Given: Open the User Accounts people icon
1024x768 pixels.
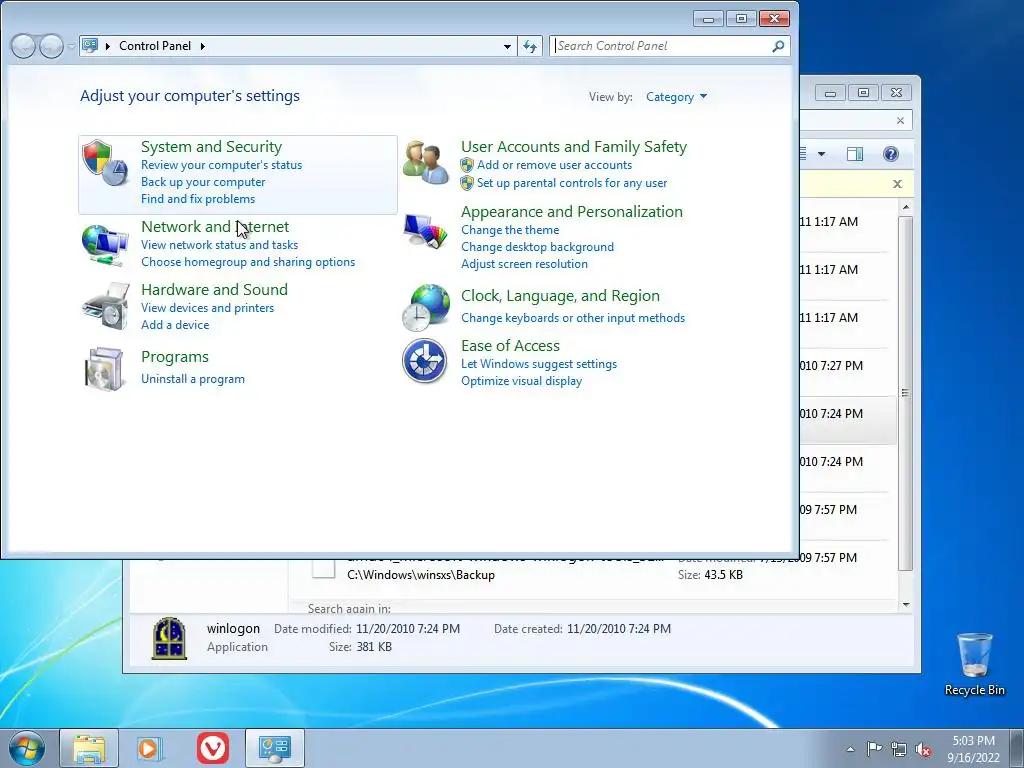Looking at the screenshot, I should 425,163.
